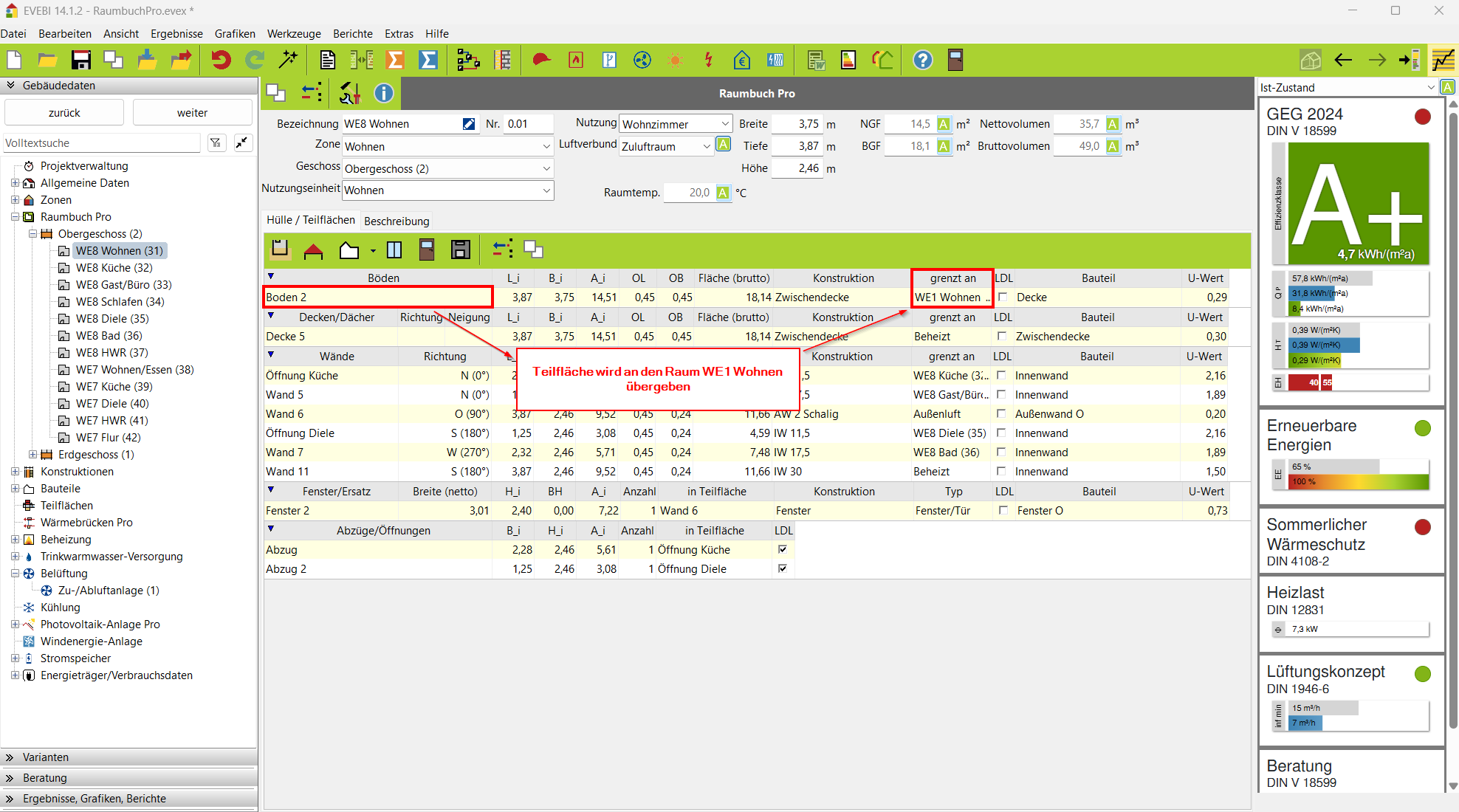
Task: Toggle LDL checkbox for Boden 2 row
Action: coord(1003,297)
